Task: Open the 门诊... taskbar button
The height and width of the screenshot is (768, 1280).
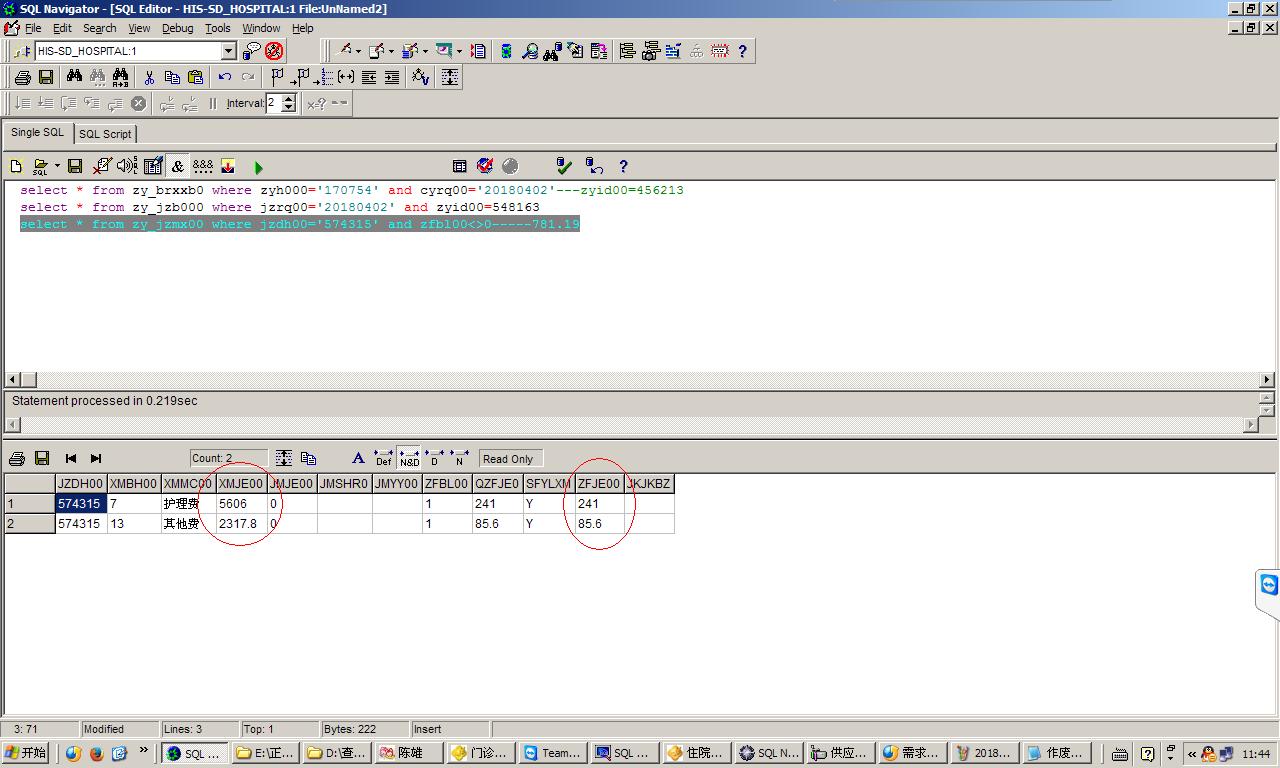Action: (x=481, y=753)
